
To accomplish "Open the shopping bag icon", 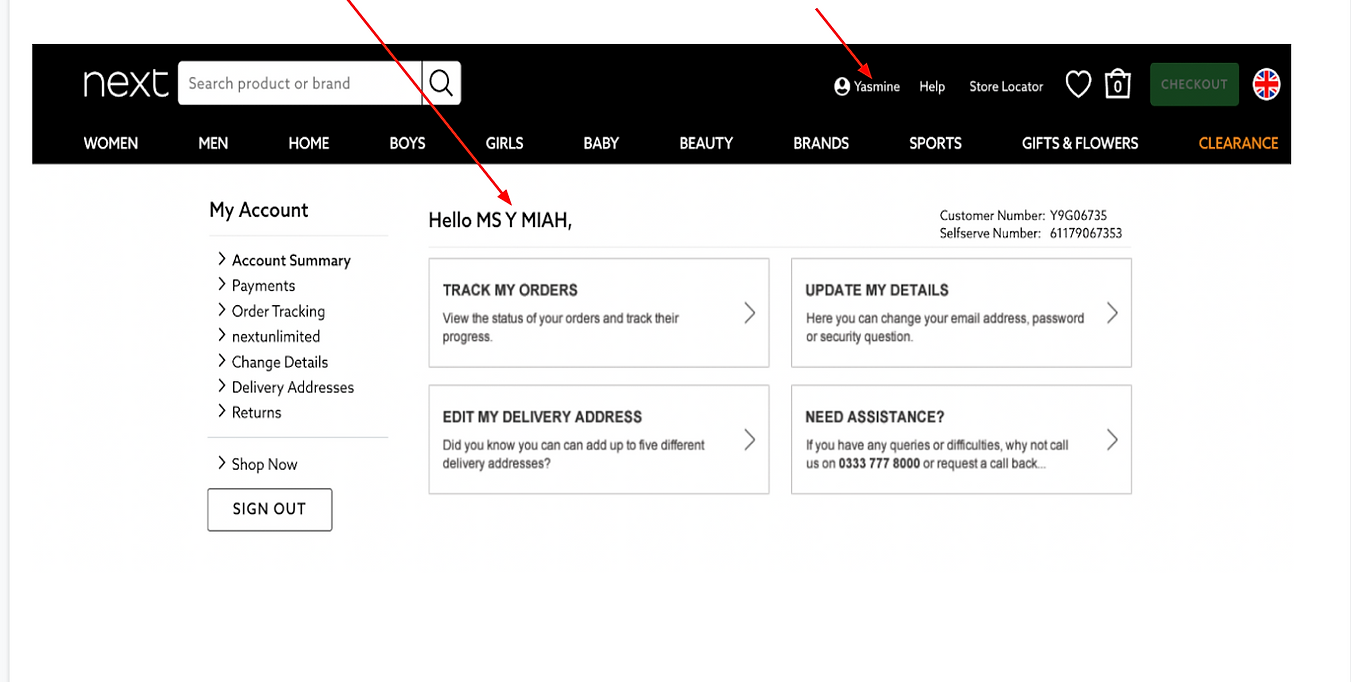I will pyautogui.click(x=1117, y=84).
